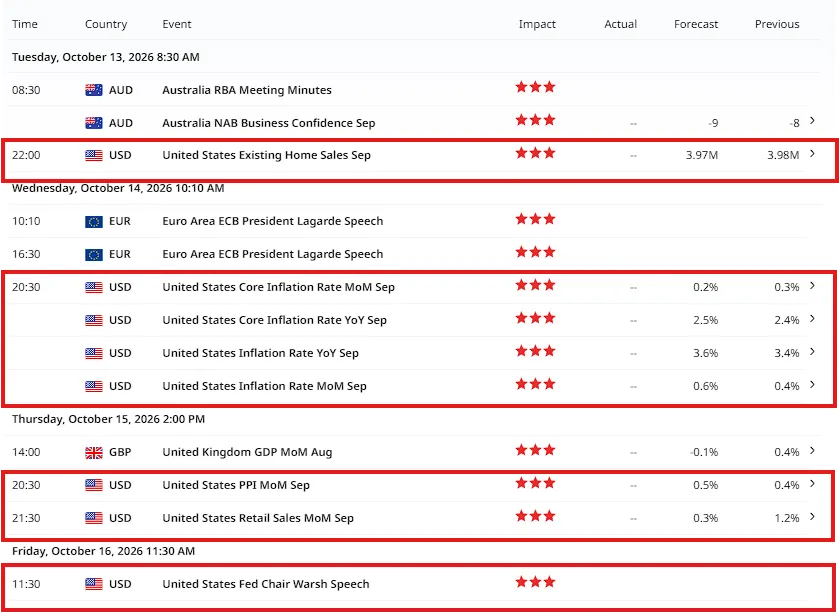The image size is (840, 613).
Task: Click EU flag in 16:30 Lagarde Speech row
Action: pyautogui.click(x=94, y=255)
